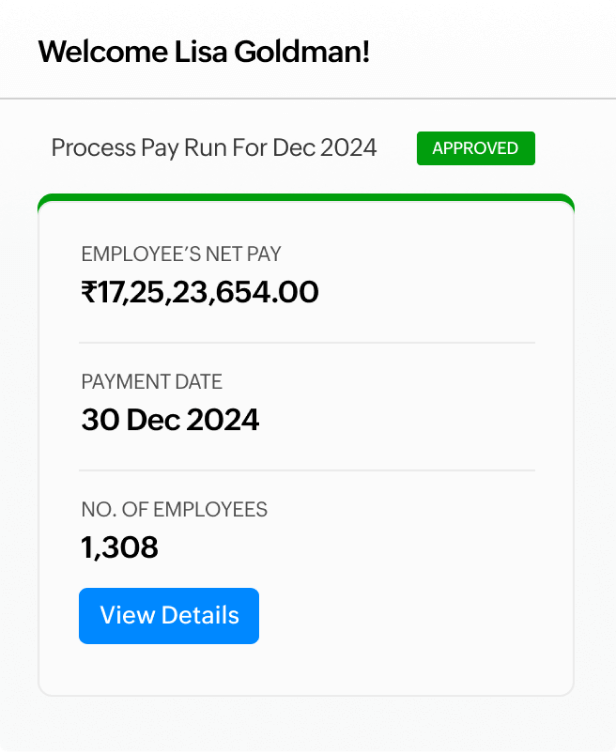Click the green top border of the pay card
Image resolution: width=616 pixels, height=752 pixels.
coord(306,198)
